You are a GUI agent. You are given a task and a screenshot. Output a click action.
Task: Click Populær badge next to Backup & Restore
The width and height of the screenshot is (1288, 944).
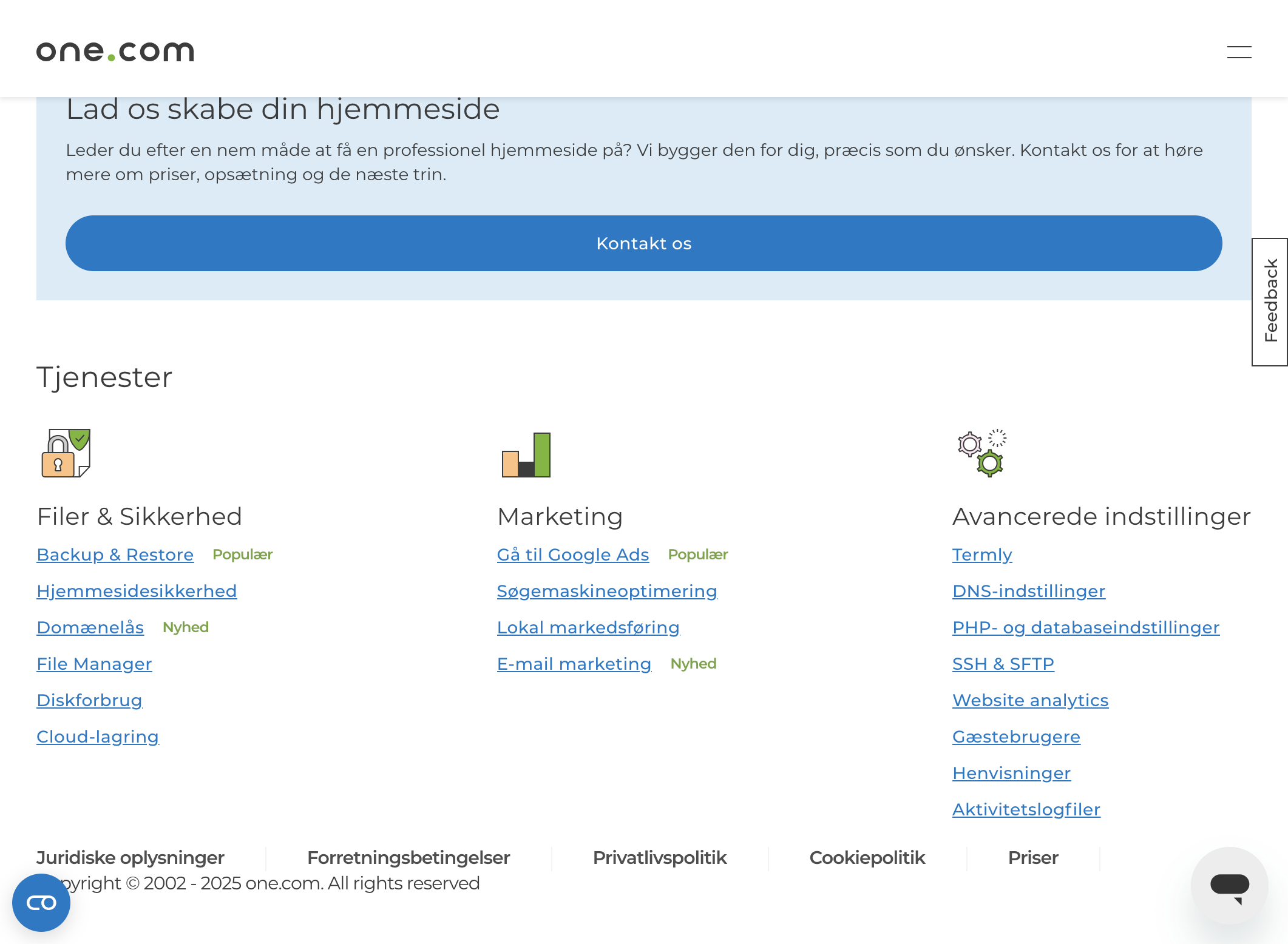point(243,555)
